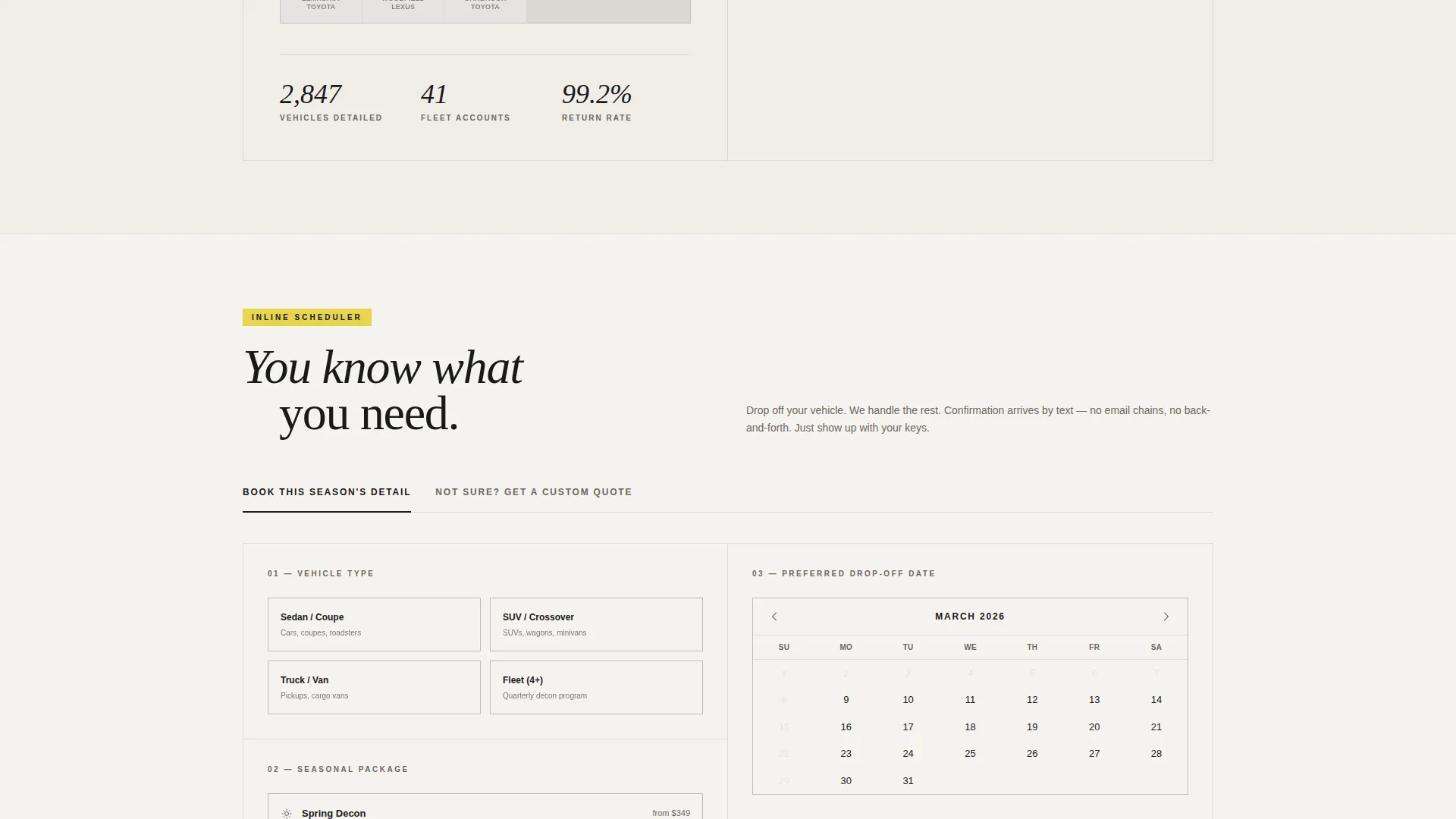Pick March 13 as drop-off date

(1094, 700)
